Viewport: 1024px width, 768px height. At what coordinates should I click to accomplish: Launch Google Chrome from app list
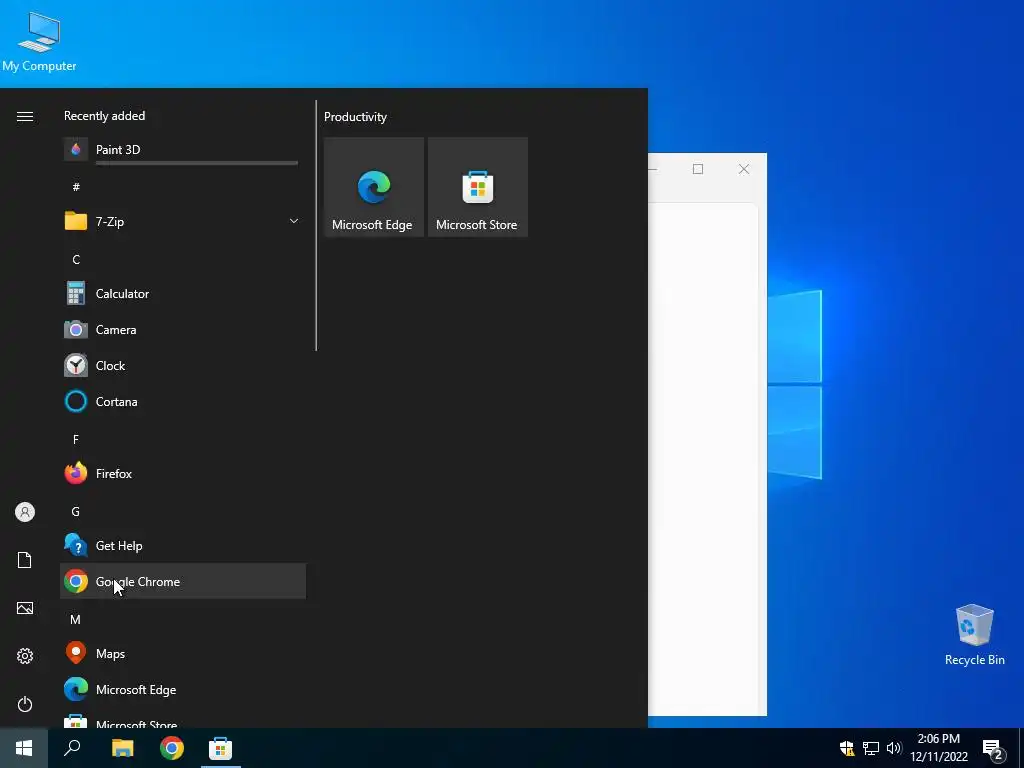[182, 581]
